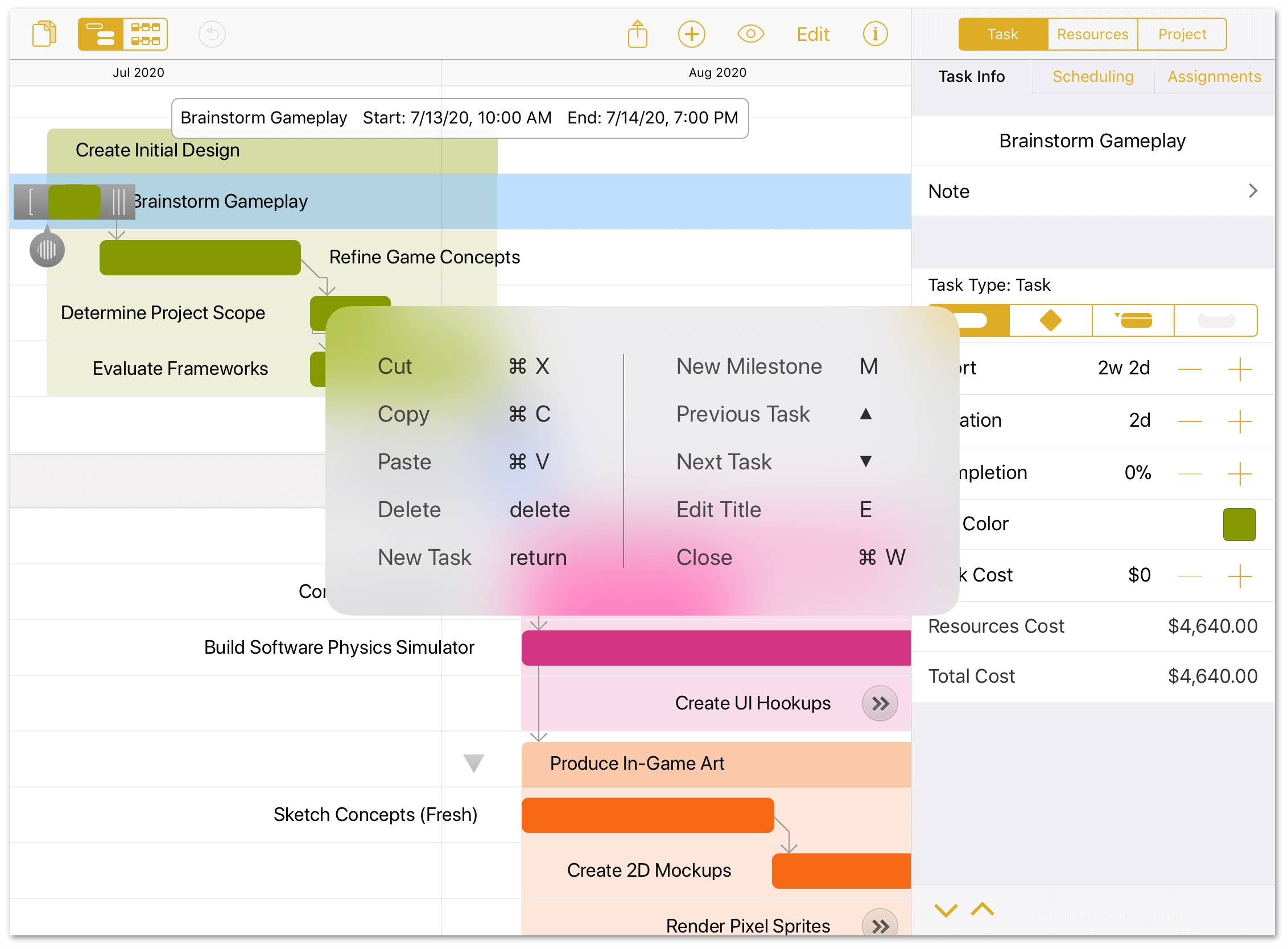1288x949 pixels.
Task: Click the Edit button in toolbar
Action: click(x=814, y=34)
